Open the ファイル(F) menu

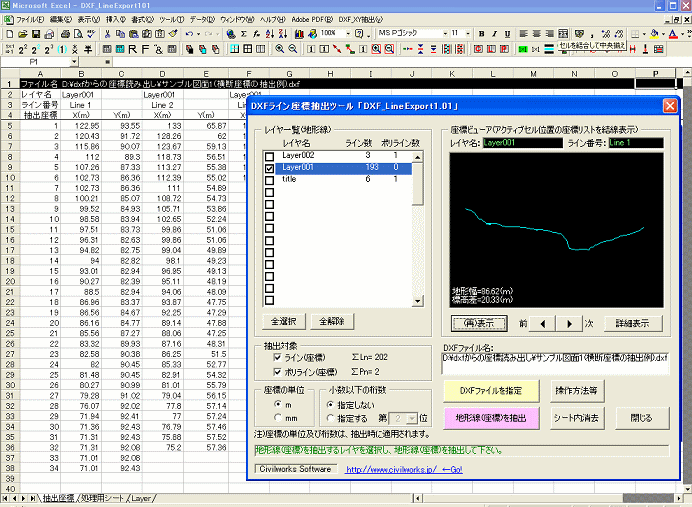click(x=30, y=20)
